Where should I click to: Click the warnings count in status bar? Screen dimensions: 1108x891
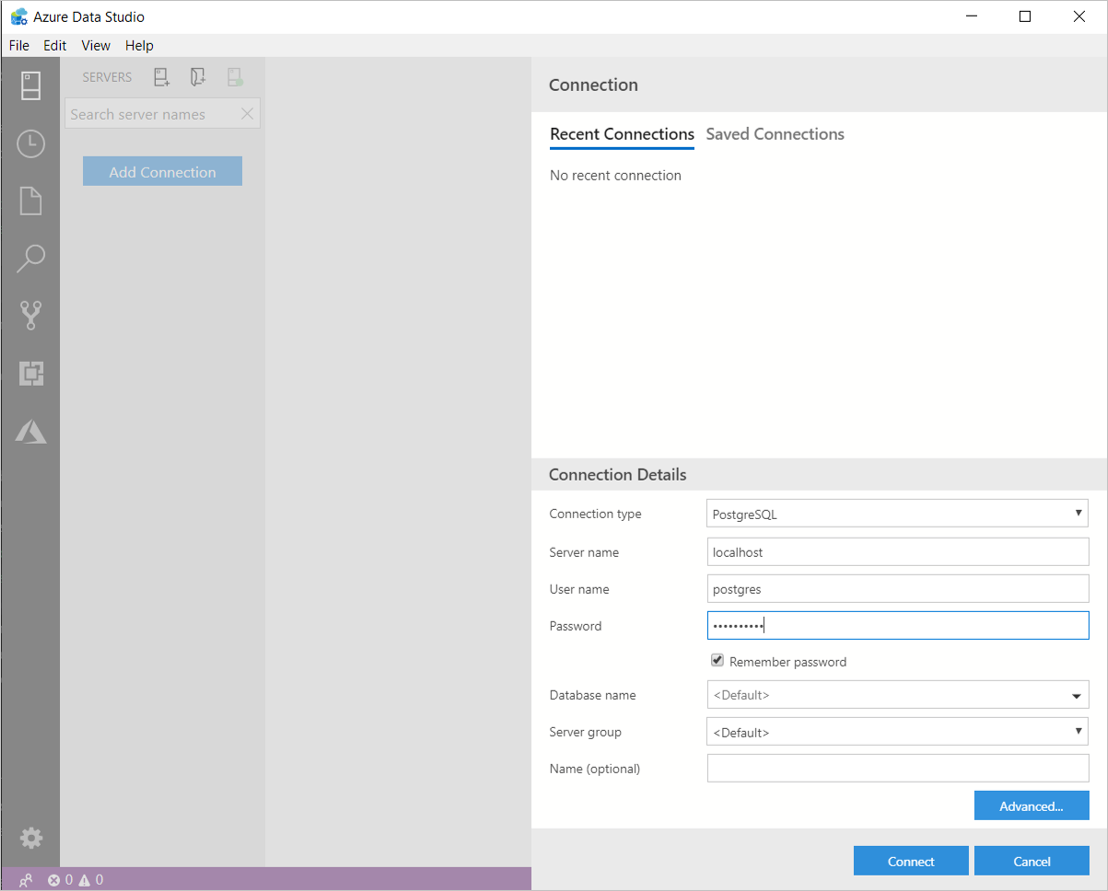[x=90, y=880]
